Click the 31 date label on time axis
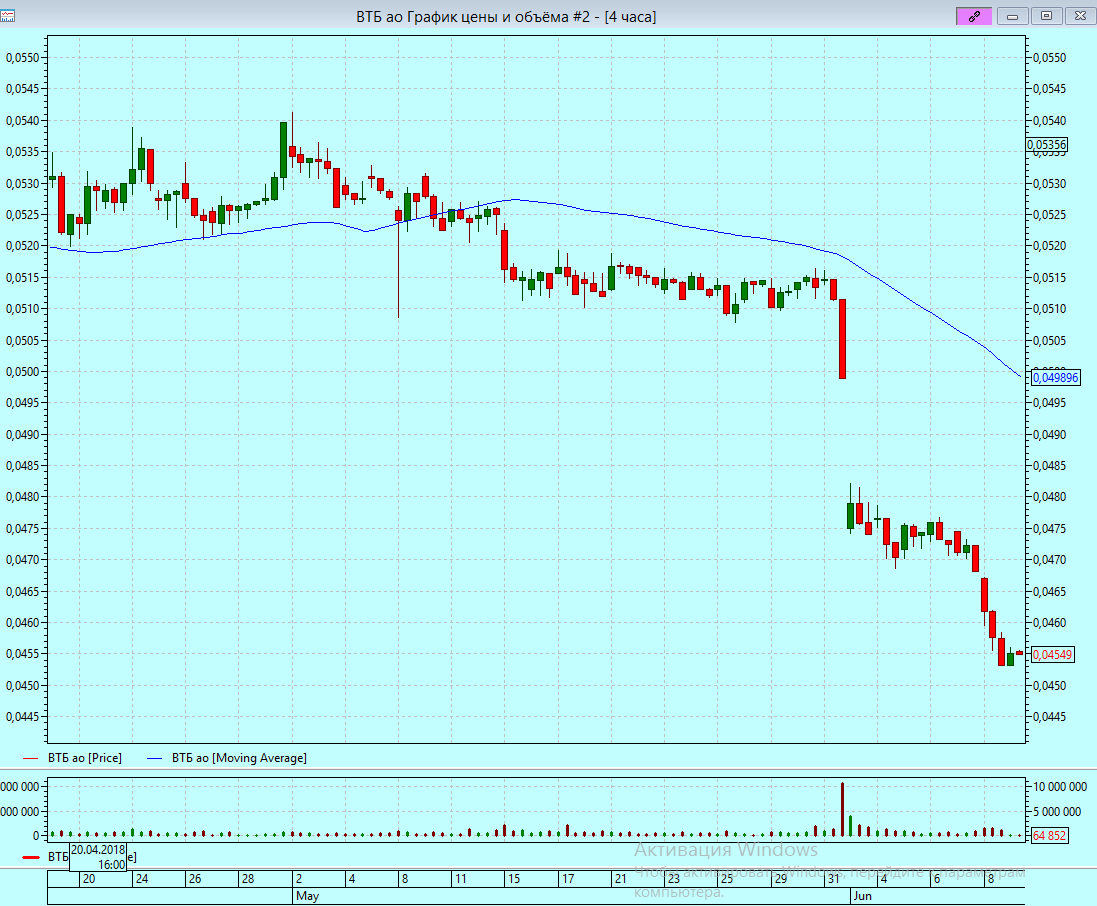The height and width of the screenshot is (906, 1097). (x=834, y=879)
